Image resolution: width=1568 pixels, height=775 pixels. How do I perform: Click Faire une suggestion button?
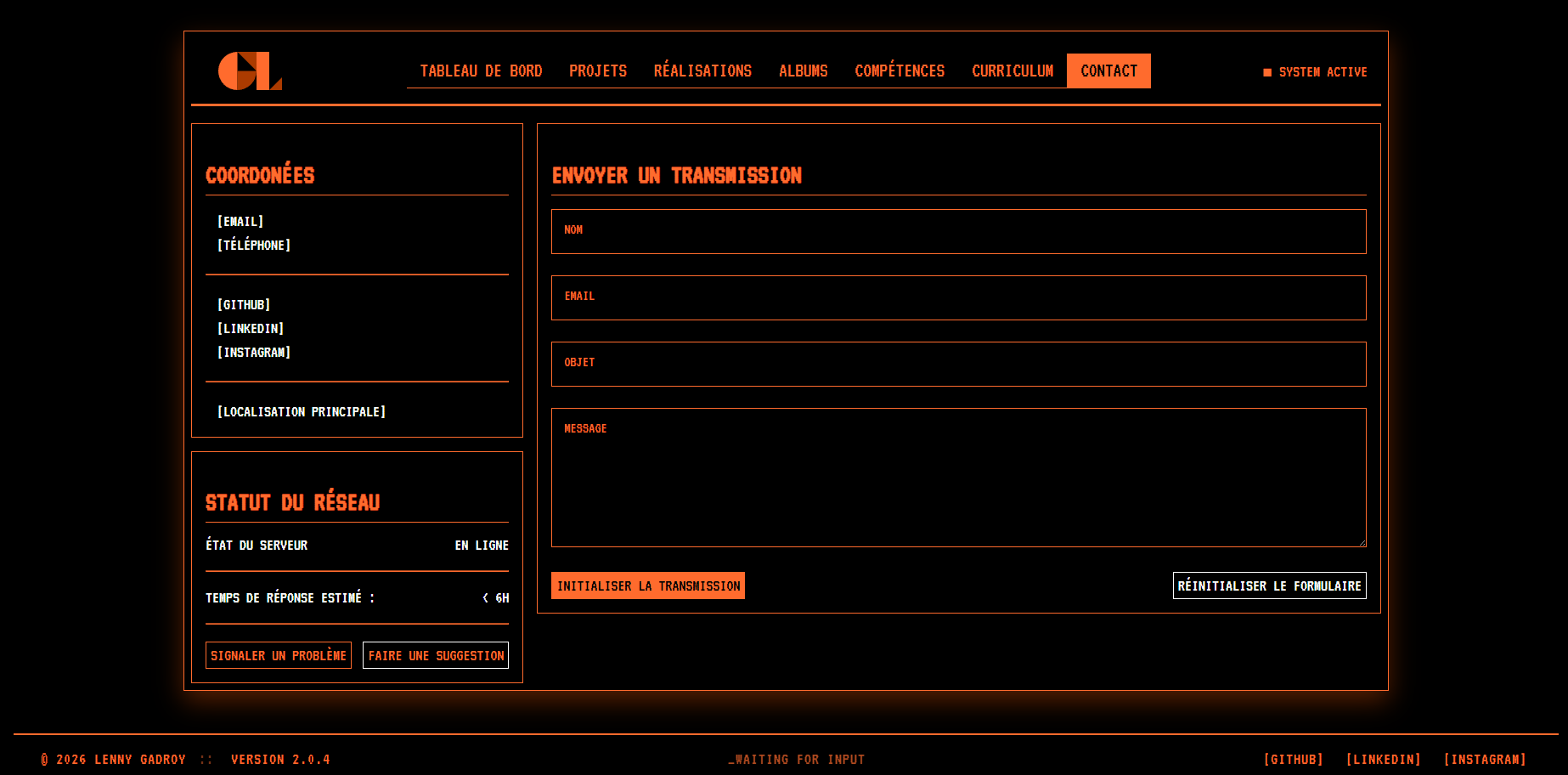(x=436, y=655)
